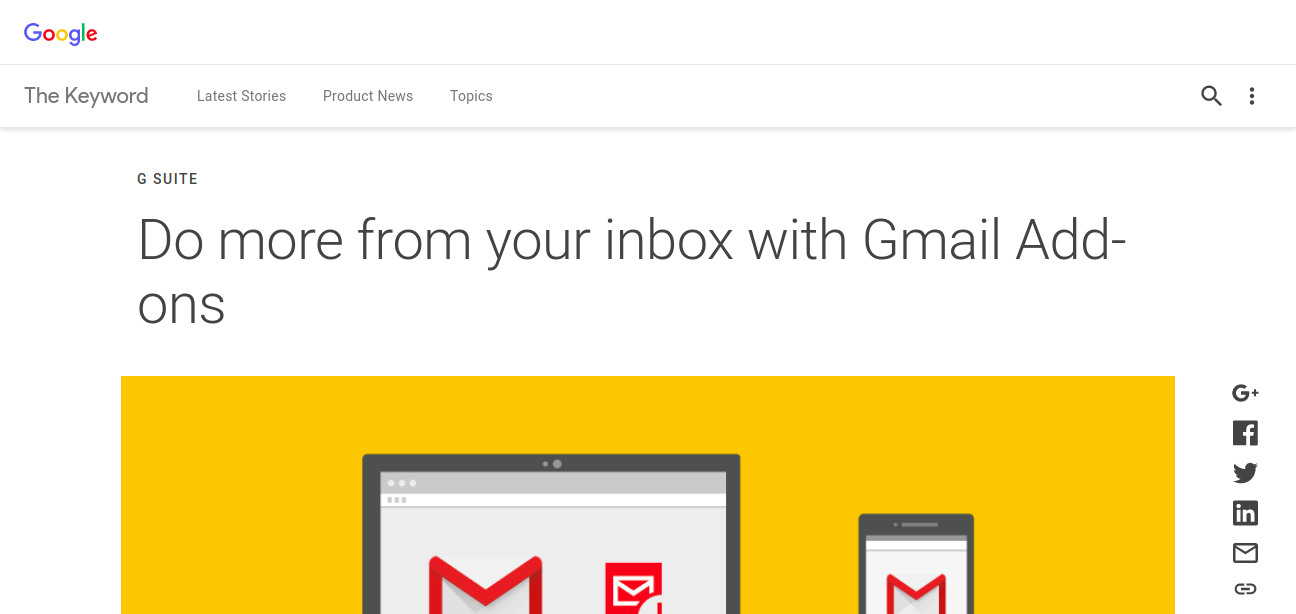The height and width of the screenshot is (614, 1296).
Task: Open Topics menu
Action: click(x=471, y=96)
